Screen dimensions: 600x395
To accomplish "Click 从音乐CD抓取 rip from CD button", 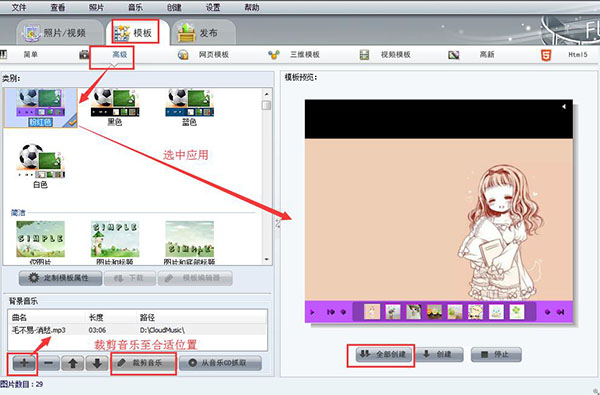I will tap(221, 363).
